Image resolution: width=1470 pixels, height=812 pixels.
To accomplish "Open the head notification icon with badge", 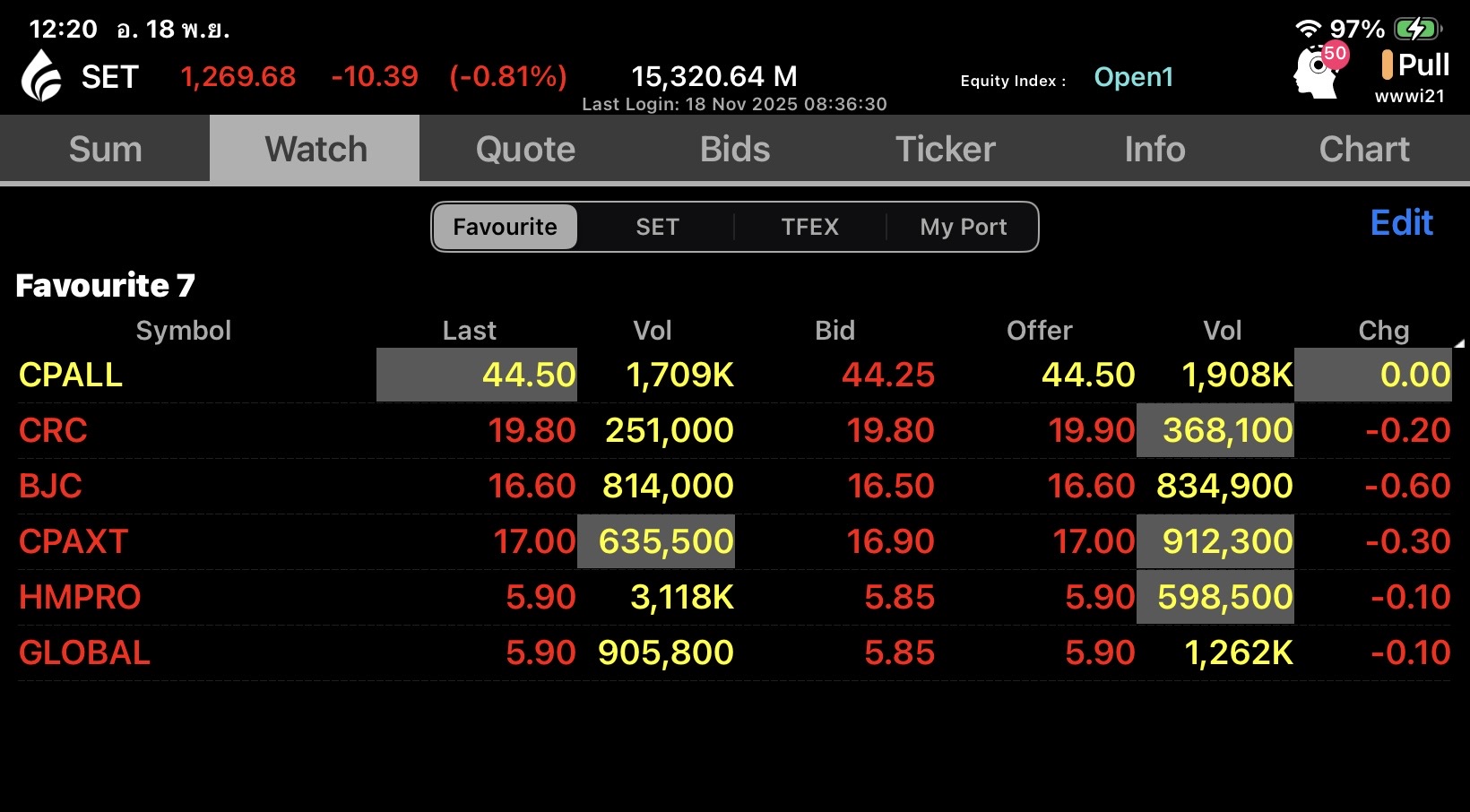I will coord(1316,72).
